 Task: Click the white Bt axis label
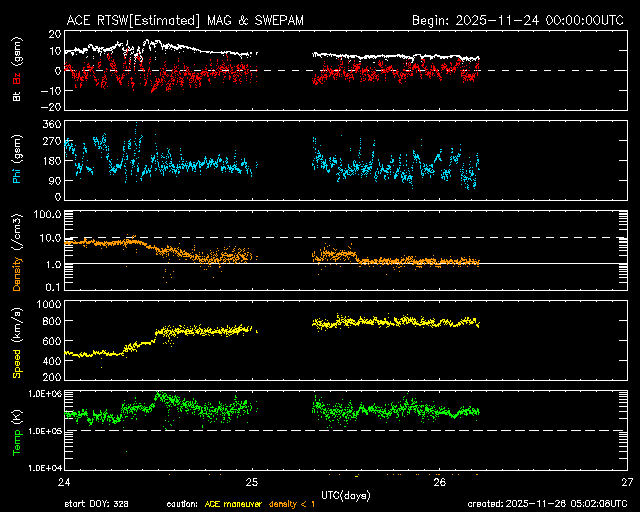tap(17, 96)
